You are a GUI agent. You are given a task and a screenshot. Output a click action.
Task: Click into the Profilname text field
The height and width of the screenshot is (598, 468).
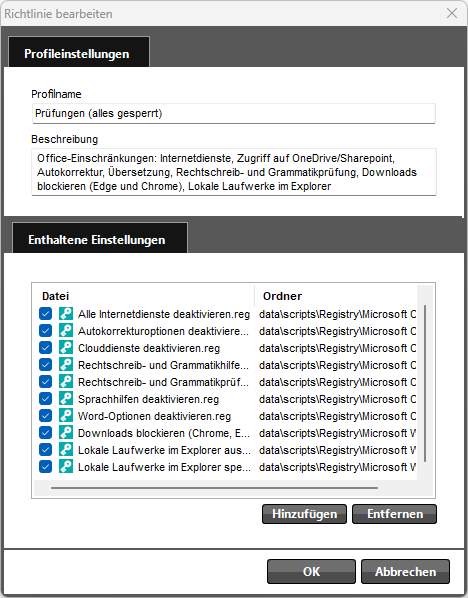[233, 113]
